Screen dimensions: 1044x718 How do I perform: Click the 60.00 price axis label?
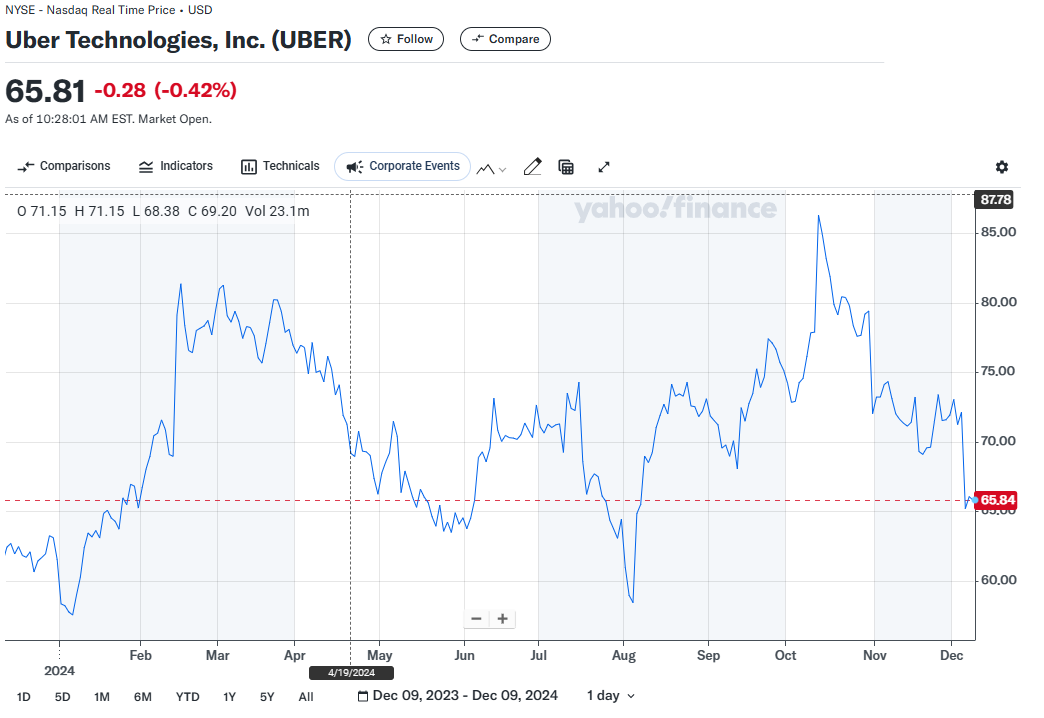pyautogui.click(x=999, y=580)
